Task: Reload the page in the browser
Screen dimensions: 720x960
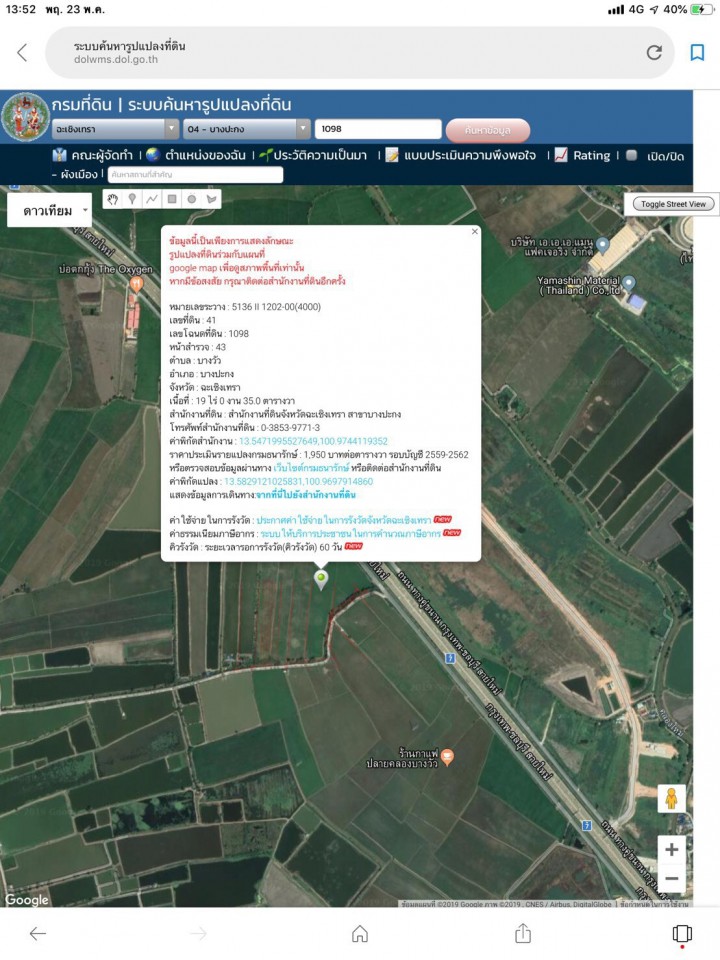Action: tap(654, 53)
